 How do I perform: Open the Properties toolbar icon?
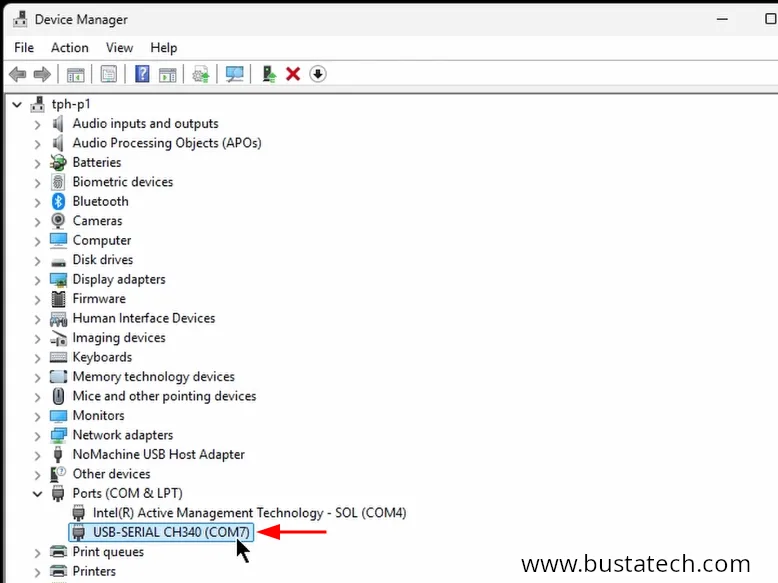(x=109, y=74)
